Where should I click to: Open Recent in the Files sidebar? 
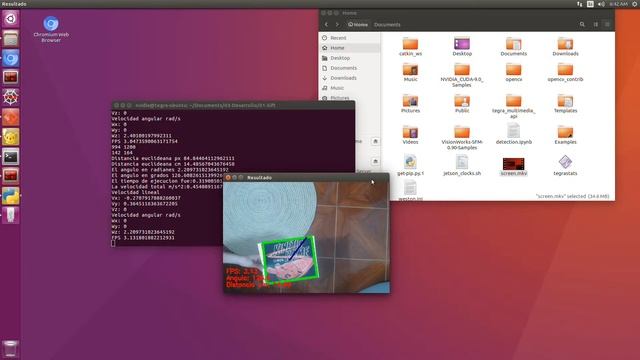pos(349,38)
